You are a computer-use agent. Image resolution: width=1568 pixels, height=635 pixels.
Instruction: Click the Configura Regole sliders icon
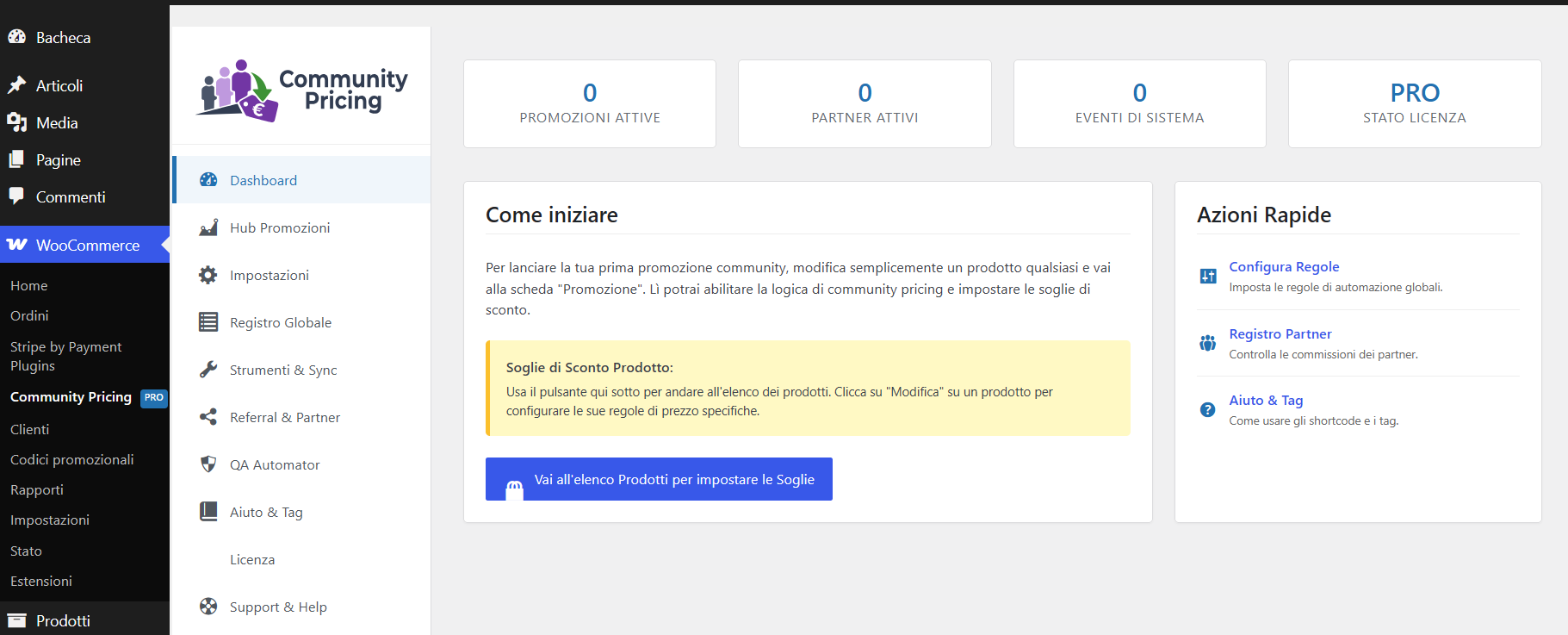click(1208, 276)
